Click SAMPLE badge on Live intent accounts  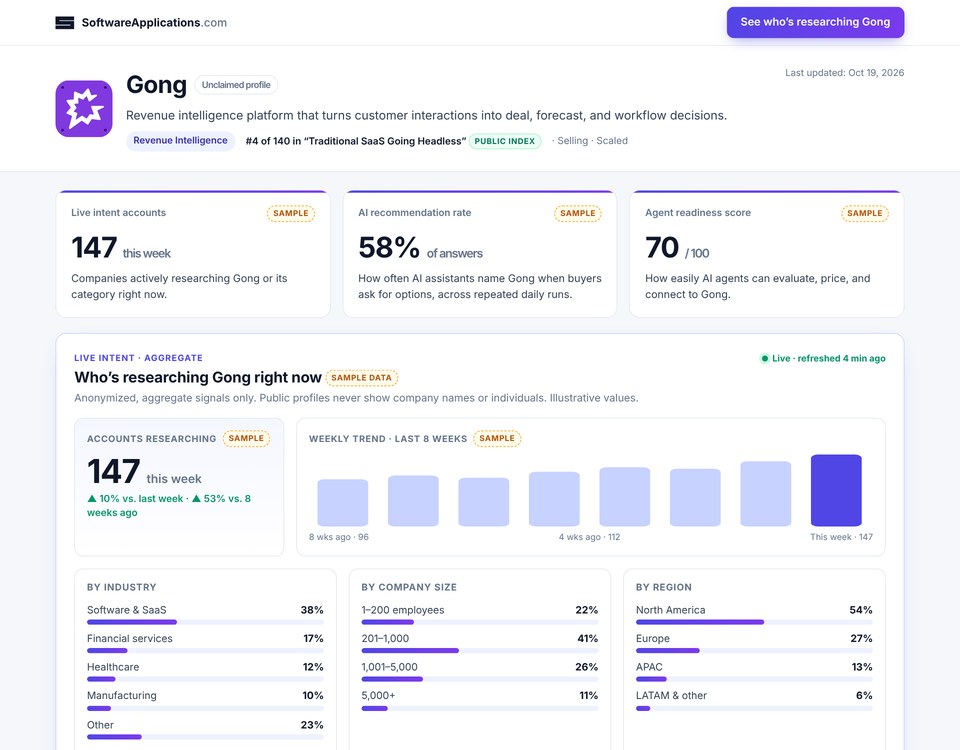291,213
